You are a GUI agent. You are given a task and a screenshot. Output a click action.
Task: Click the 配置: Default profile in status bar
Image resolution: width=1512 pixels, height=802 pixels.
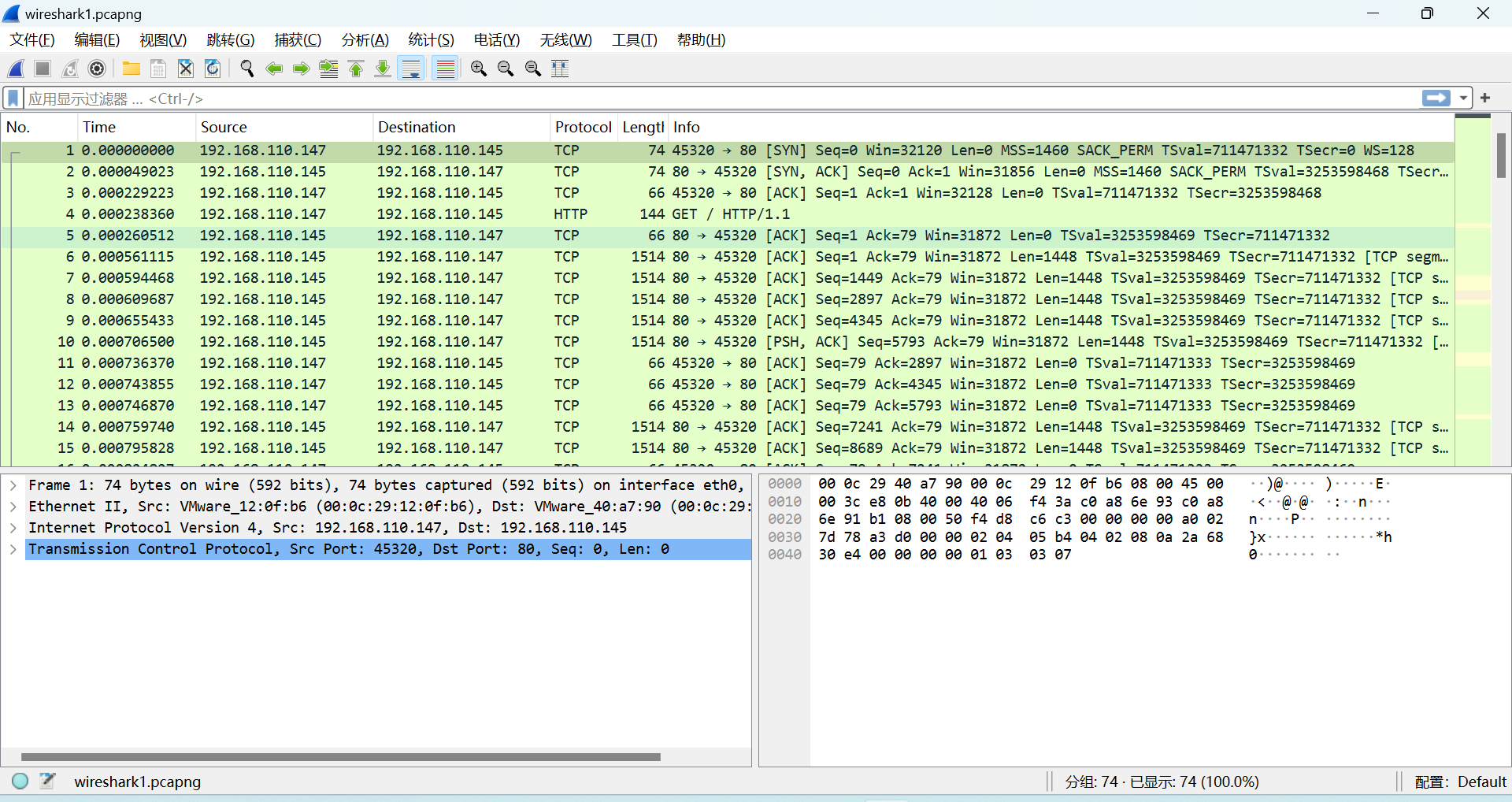pos(1460,782)
